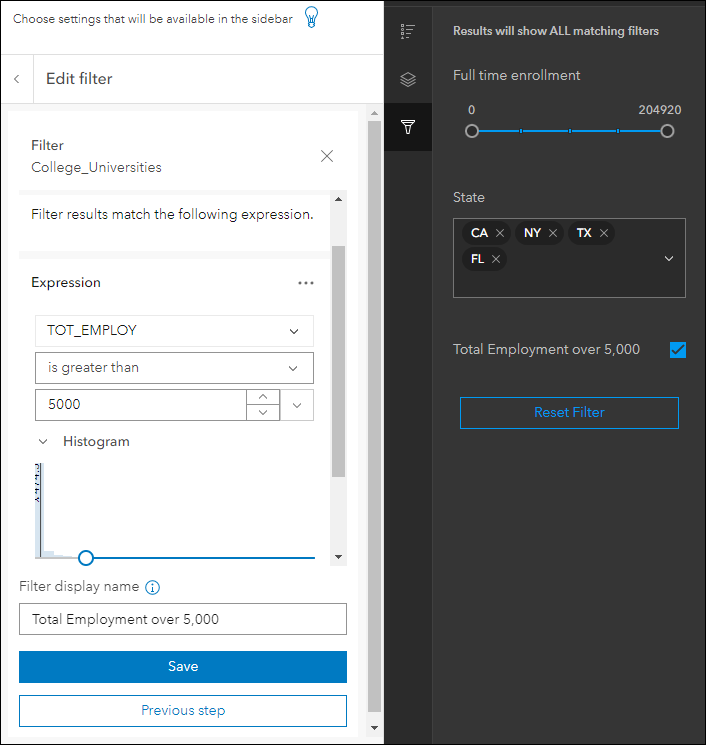Click the Save button

tap(183, 667)
